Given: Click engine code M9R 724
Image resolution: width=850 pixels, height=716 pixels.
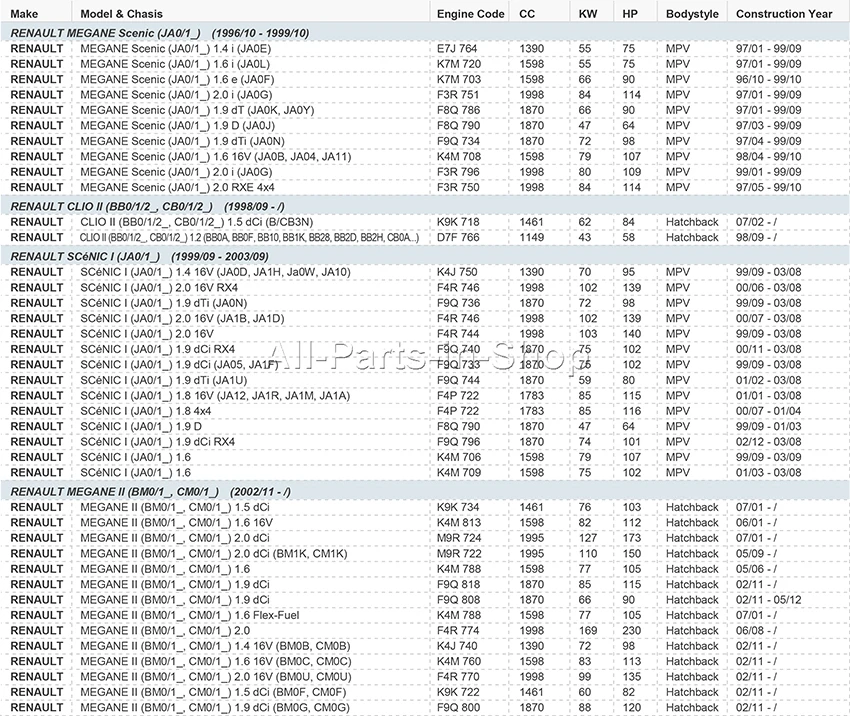Looking at the screenshot, I should pyautogui.click(x=459, y=538).
